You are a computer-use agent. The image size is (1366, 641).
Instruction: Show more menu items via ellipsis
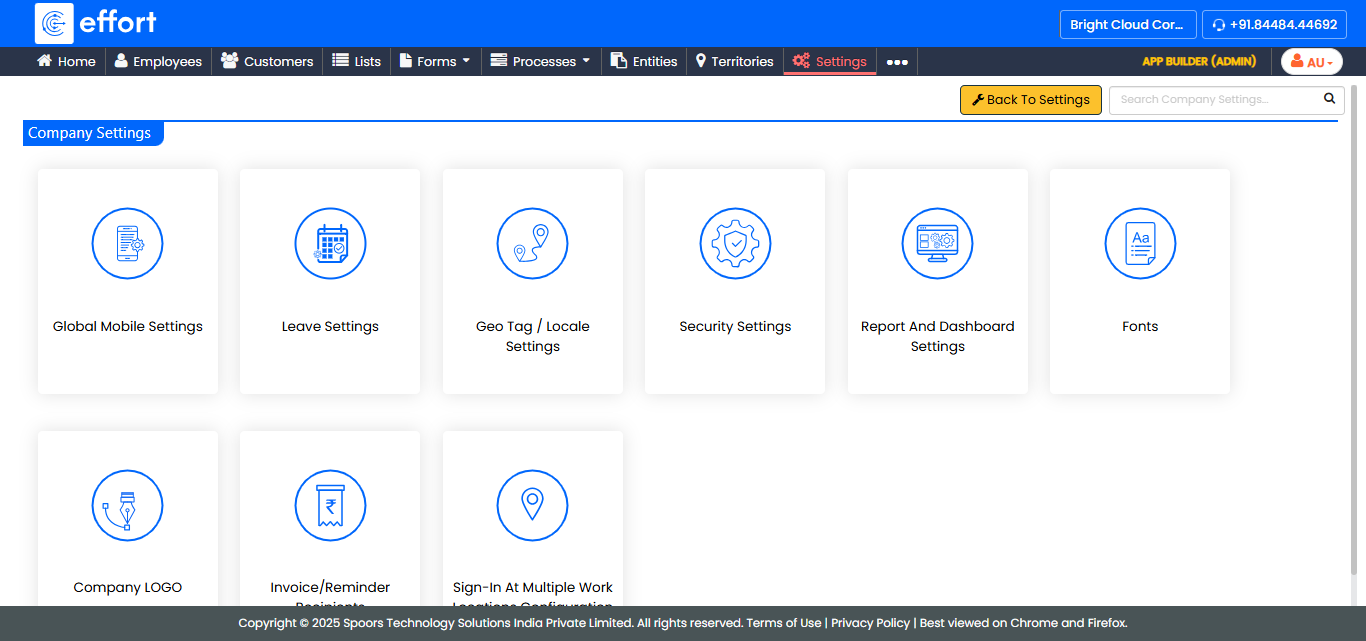coord(897,62)
